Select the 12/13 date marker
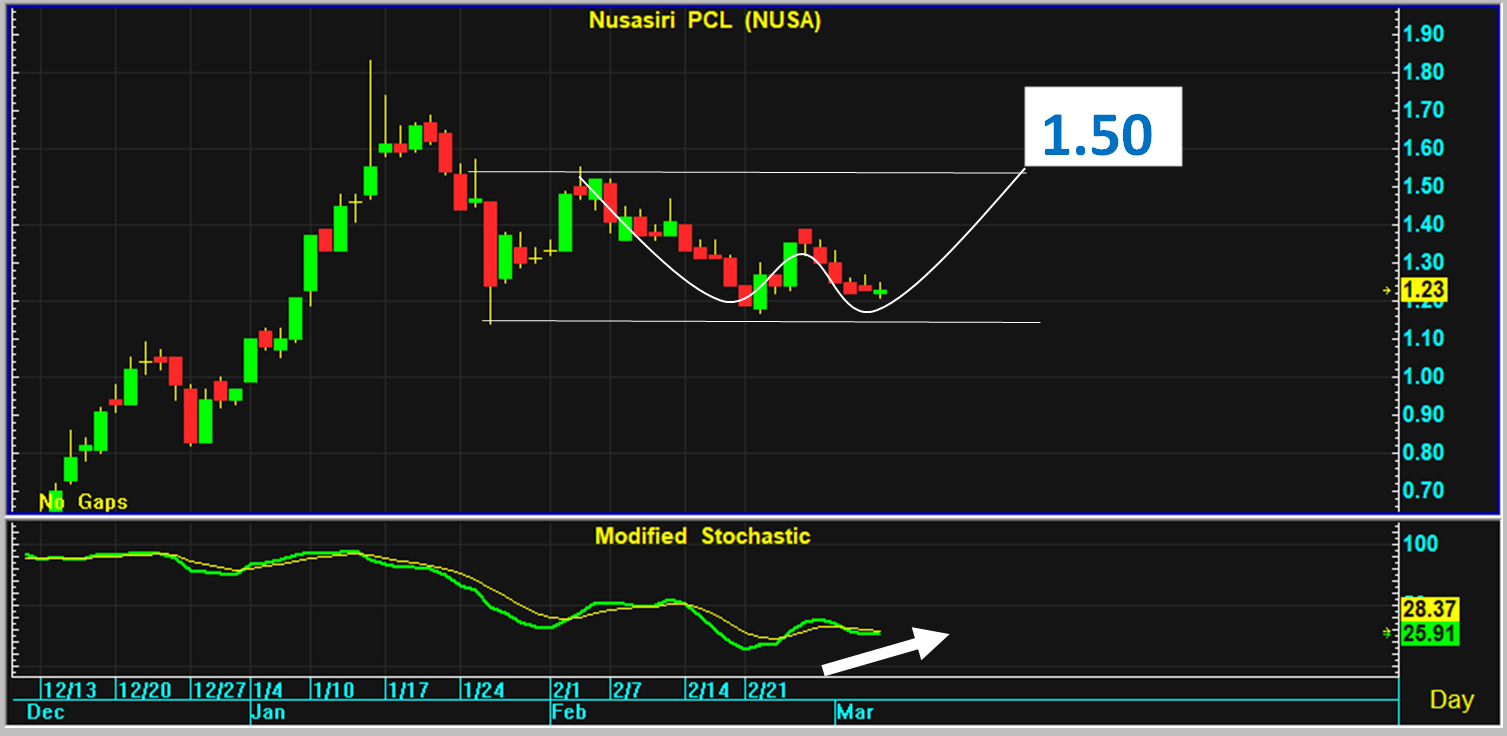Screen dimensions: 1507x736 click(70, 690)
